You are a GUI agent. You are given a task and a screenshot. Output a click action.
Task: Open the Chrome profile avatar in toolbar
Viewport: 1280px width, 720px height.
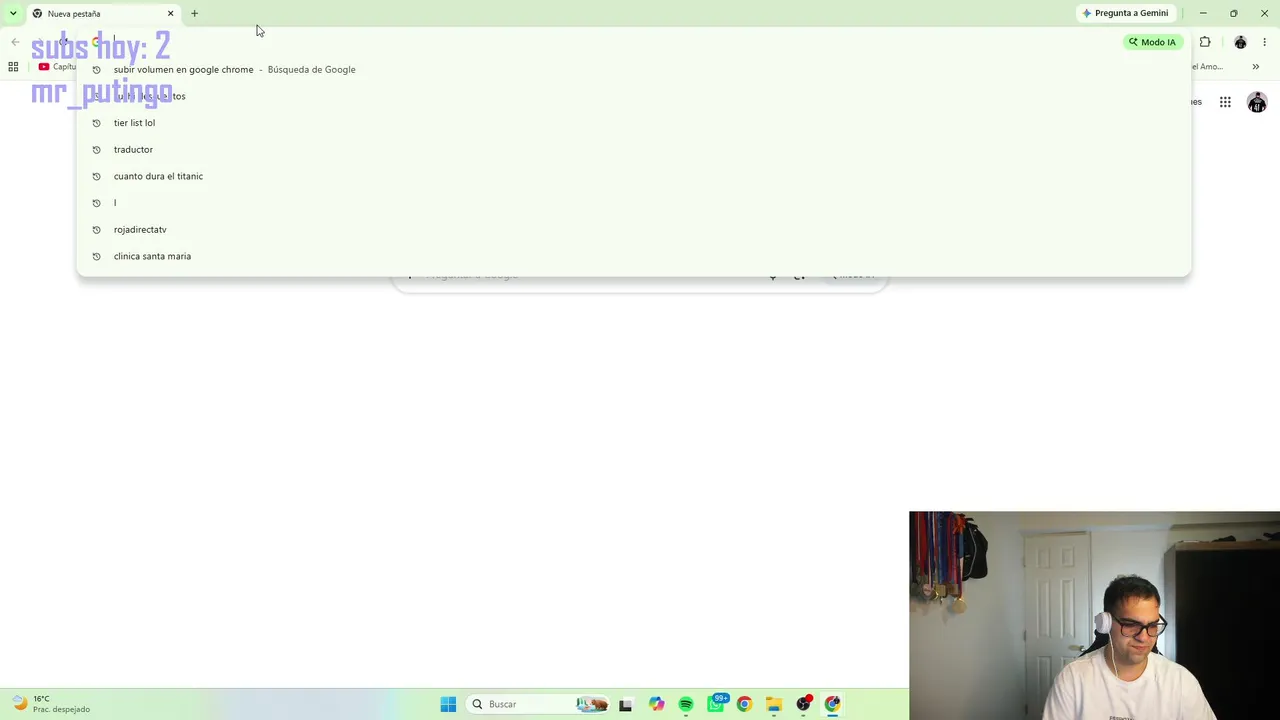tap(1240, 42)
